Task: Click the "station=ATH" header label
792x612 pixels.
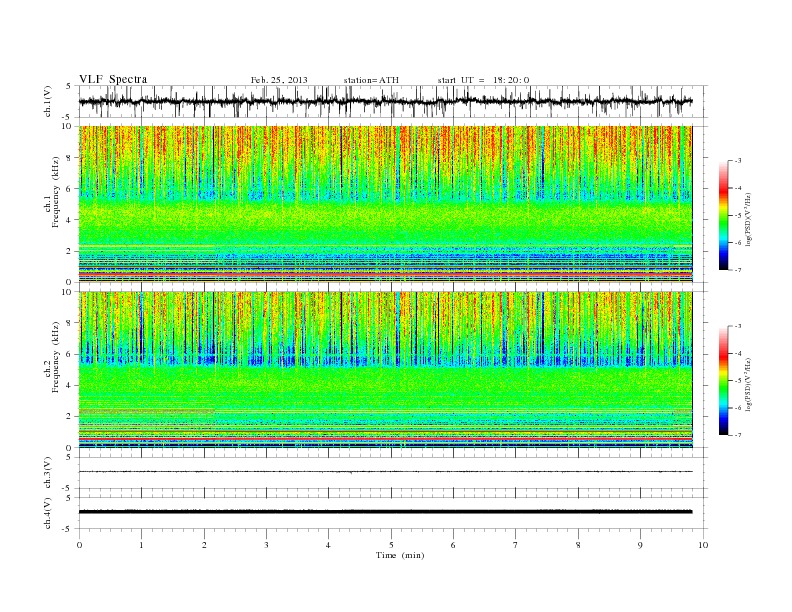Action: (x=371, y=80)
